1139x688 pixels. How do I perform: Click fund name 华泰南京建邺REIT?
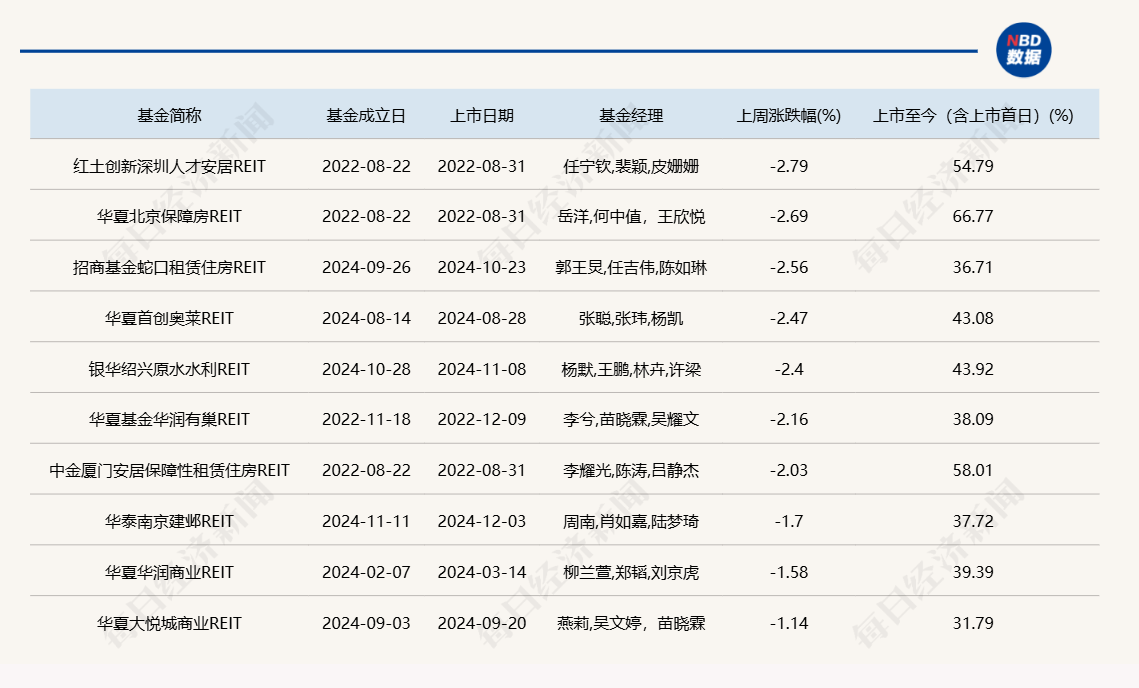tap(169, 521)
